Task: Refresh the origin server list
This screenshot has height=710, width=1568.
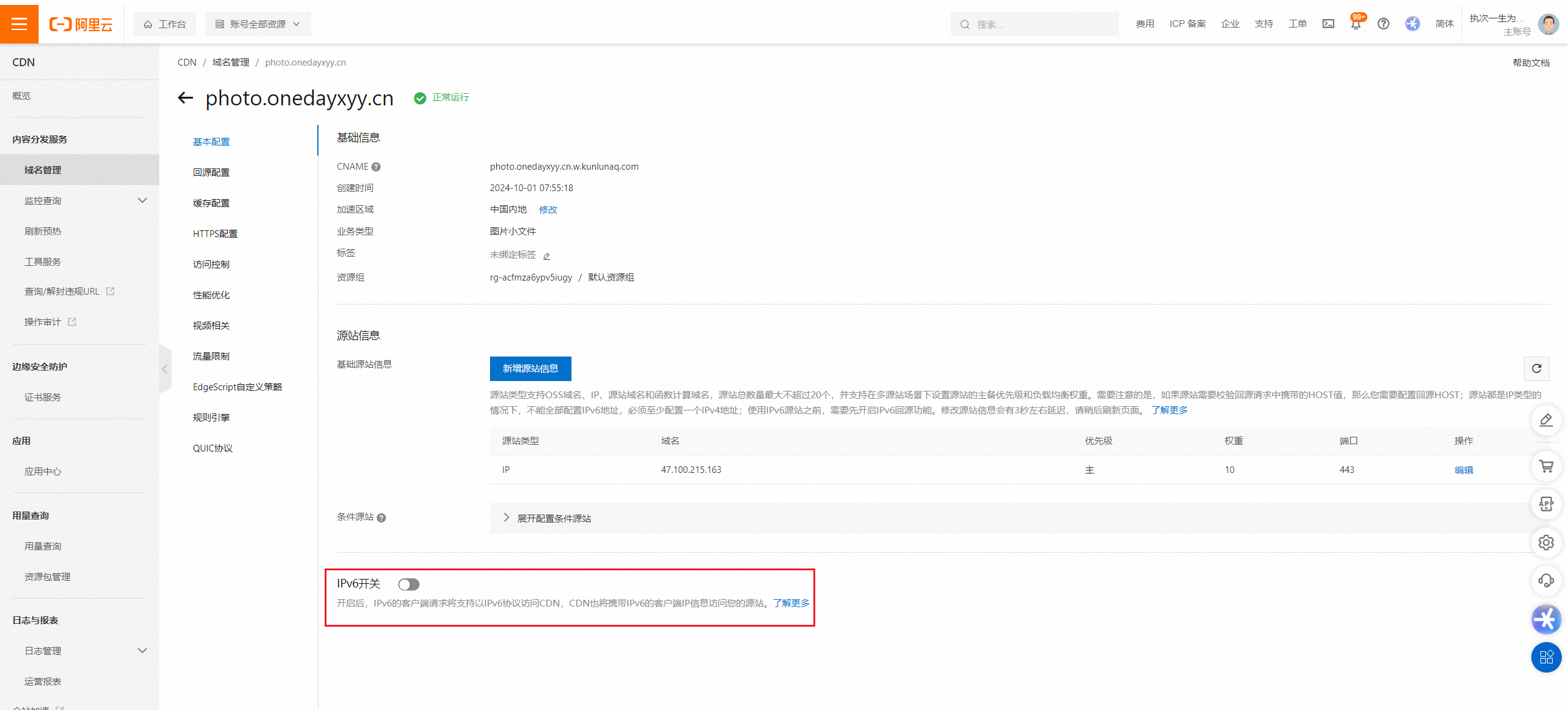Action: (x=1536, y=368)
